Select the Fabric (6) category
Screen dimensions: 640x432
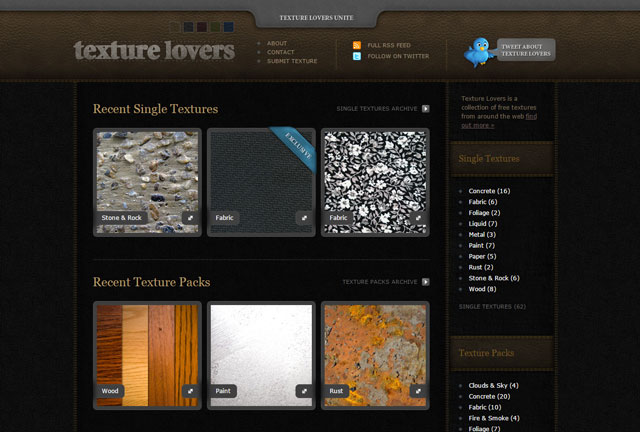(482, 202)
